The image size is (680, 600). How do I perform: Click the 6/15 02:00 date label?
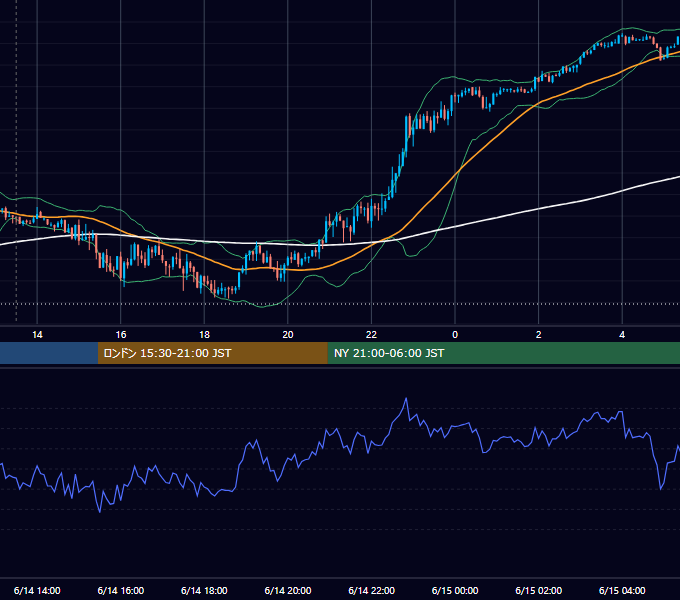click(539, 590)
